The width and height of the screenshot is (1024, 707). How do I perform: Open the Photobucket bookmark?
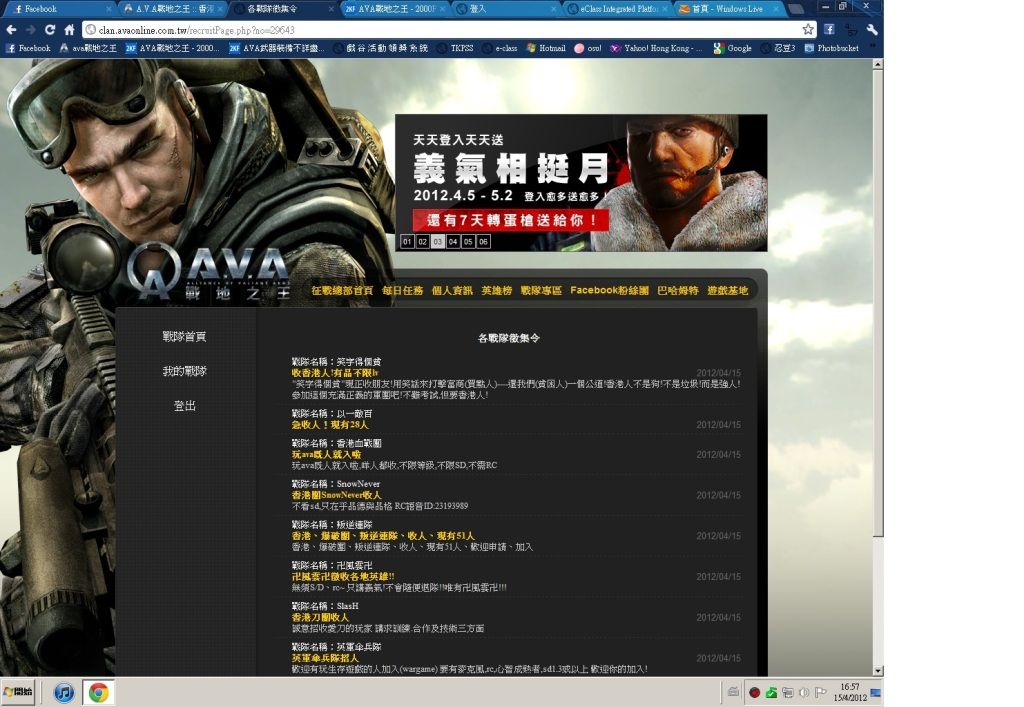[832, 48]
